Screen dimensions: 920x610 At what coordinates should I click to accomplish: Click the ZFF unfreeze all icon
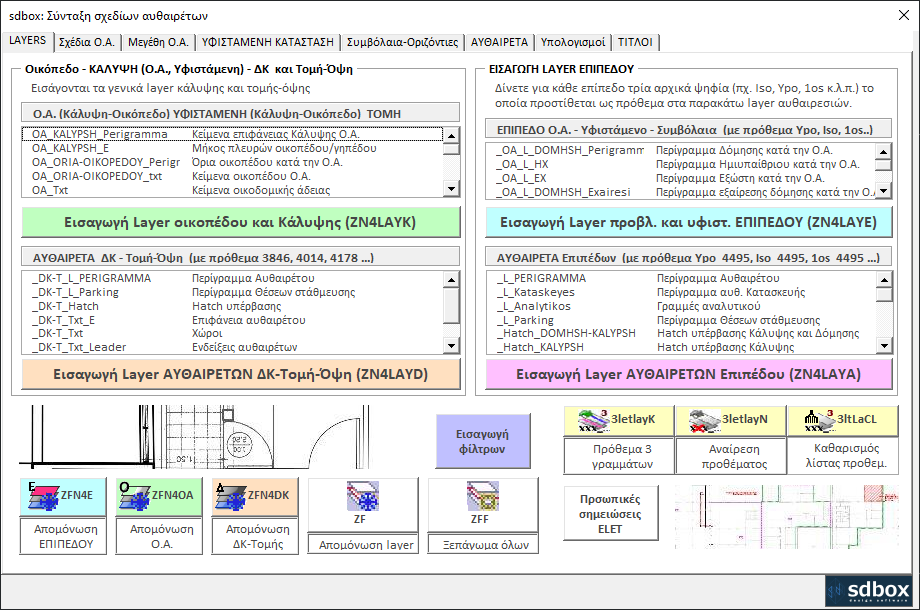coord(483,504)
